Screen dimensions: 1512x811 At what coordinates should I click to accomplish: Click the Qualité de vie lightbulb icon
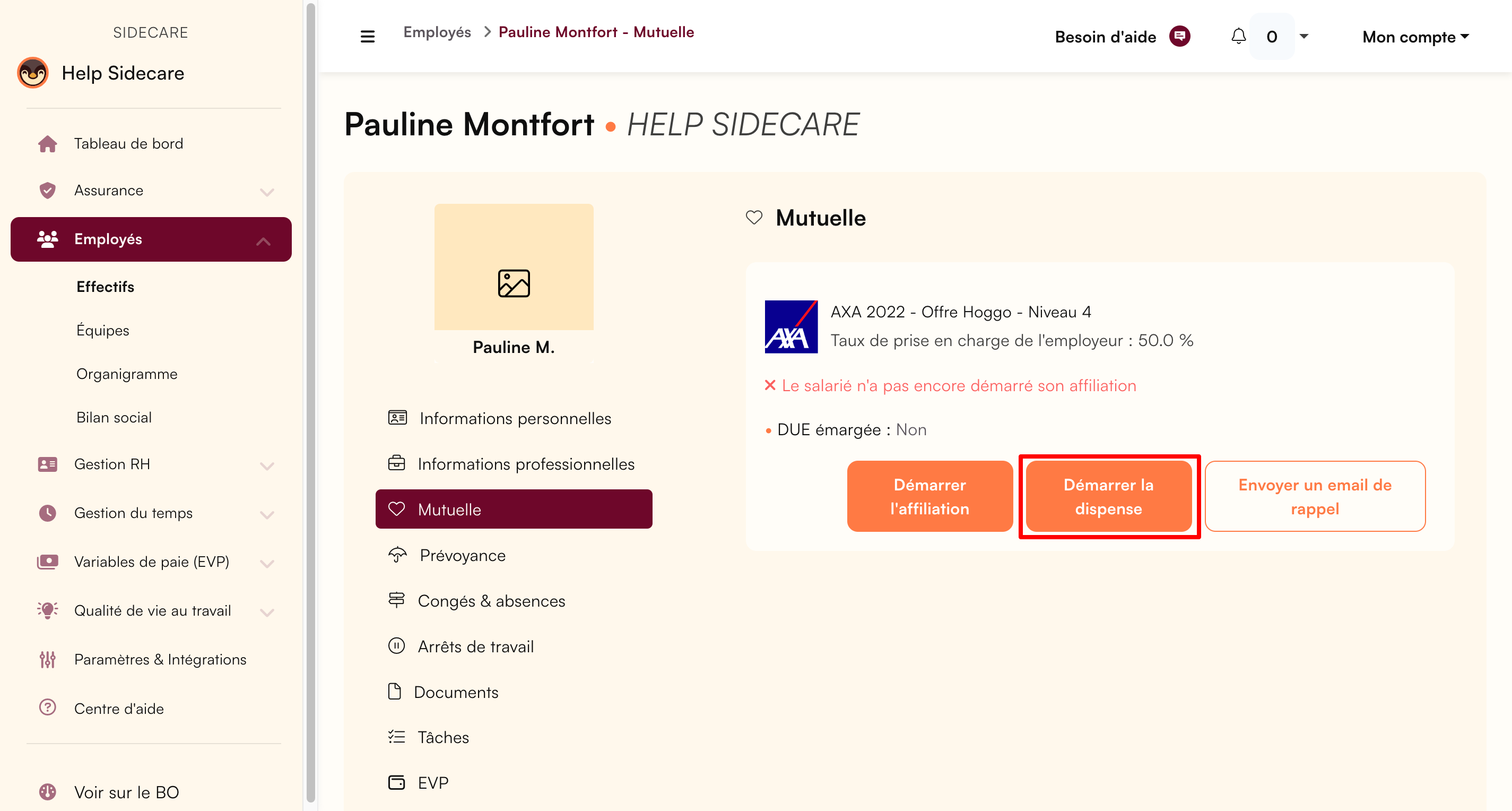point(48,610)
